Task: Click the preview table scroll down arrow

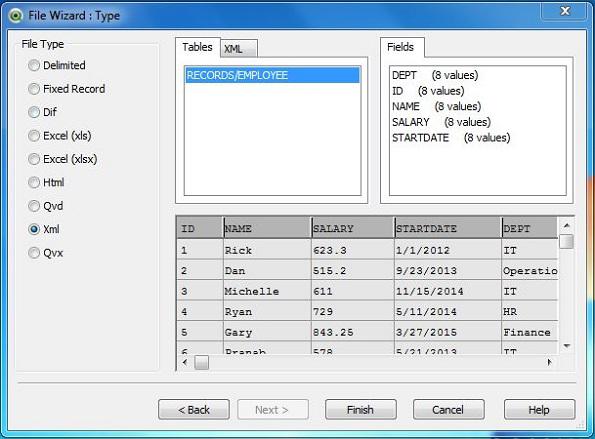Action: click(567, 346)
